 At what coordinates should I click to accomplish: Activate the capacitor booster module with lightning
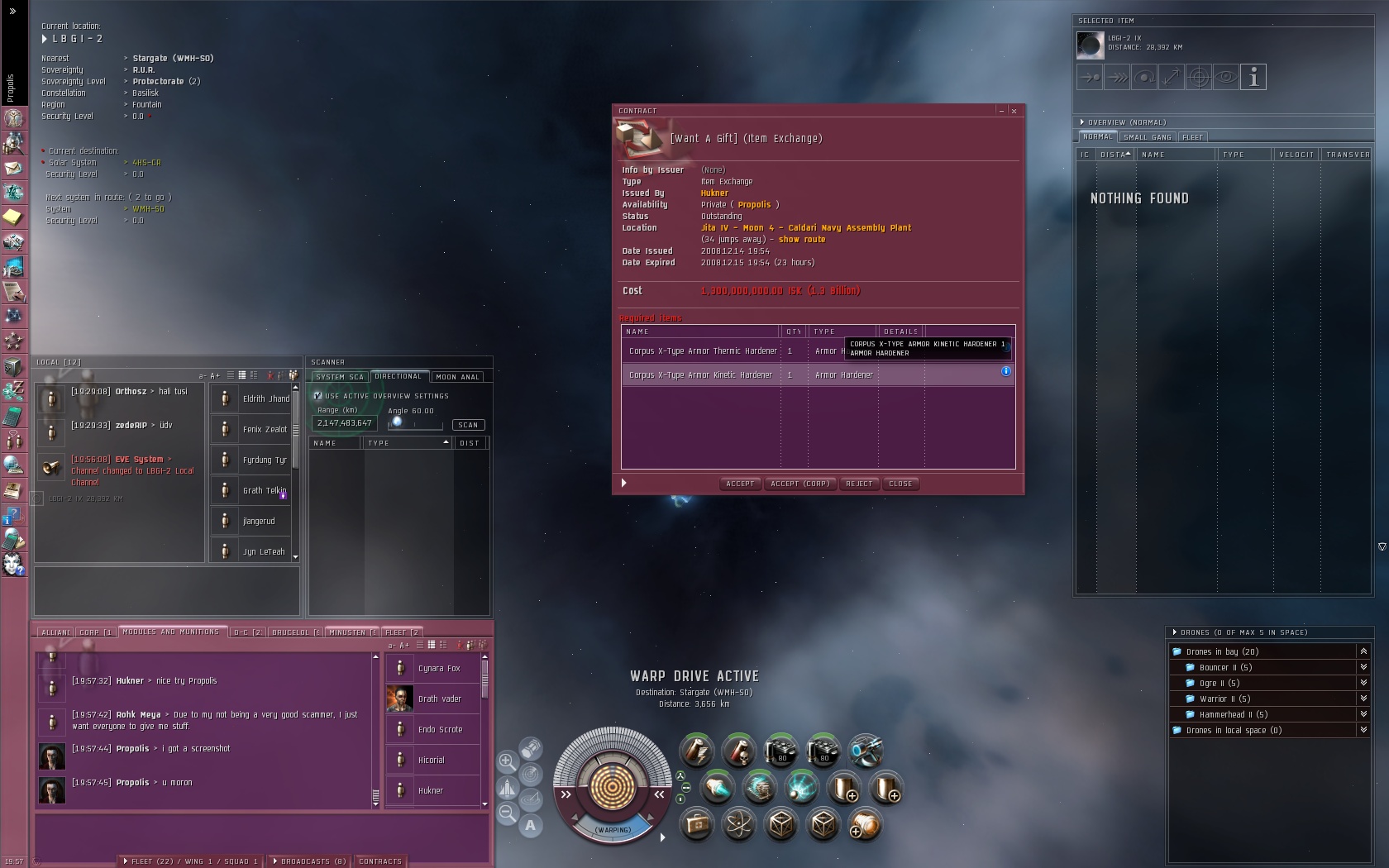696,751
